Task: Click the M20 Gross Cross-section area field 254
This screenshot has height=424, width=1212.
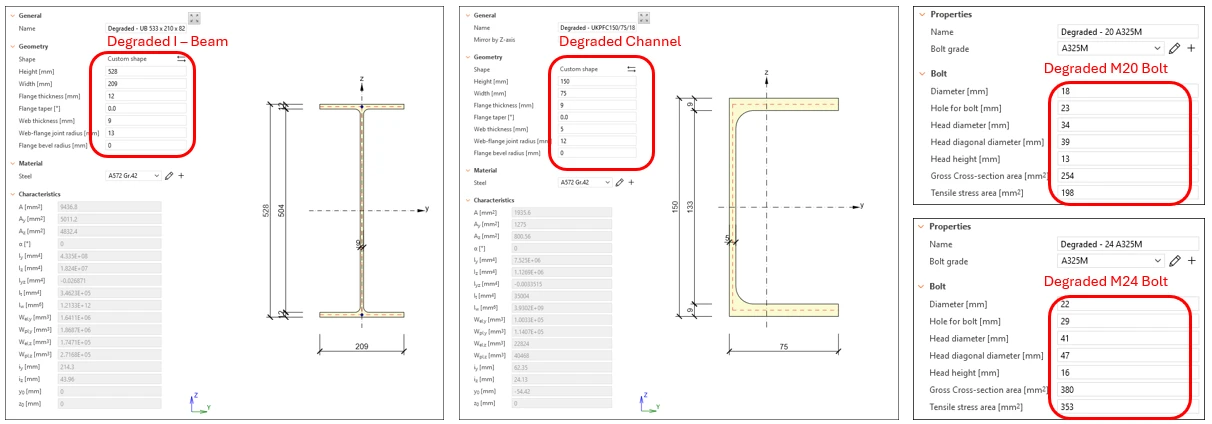Action: [x=1128, y=176]
